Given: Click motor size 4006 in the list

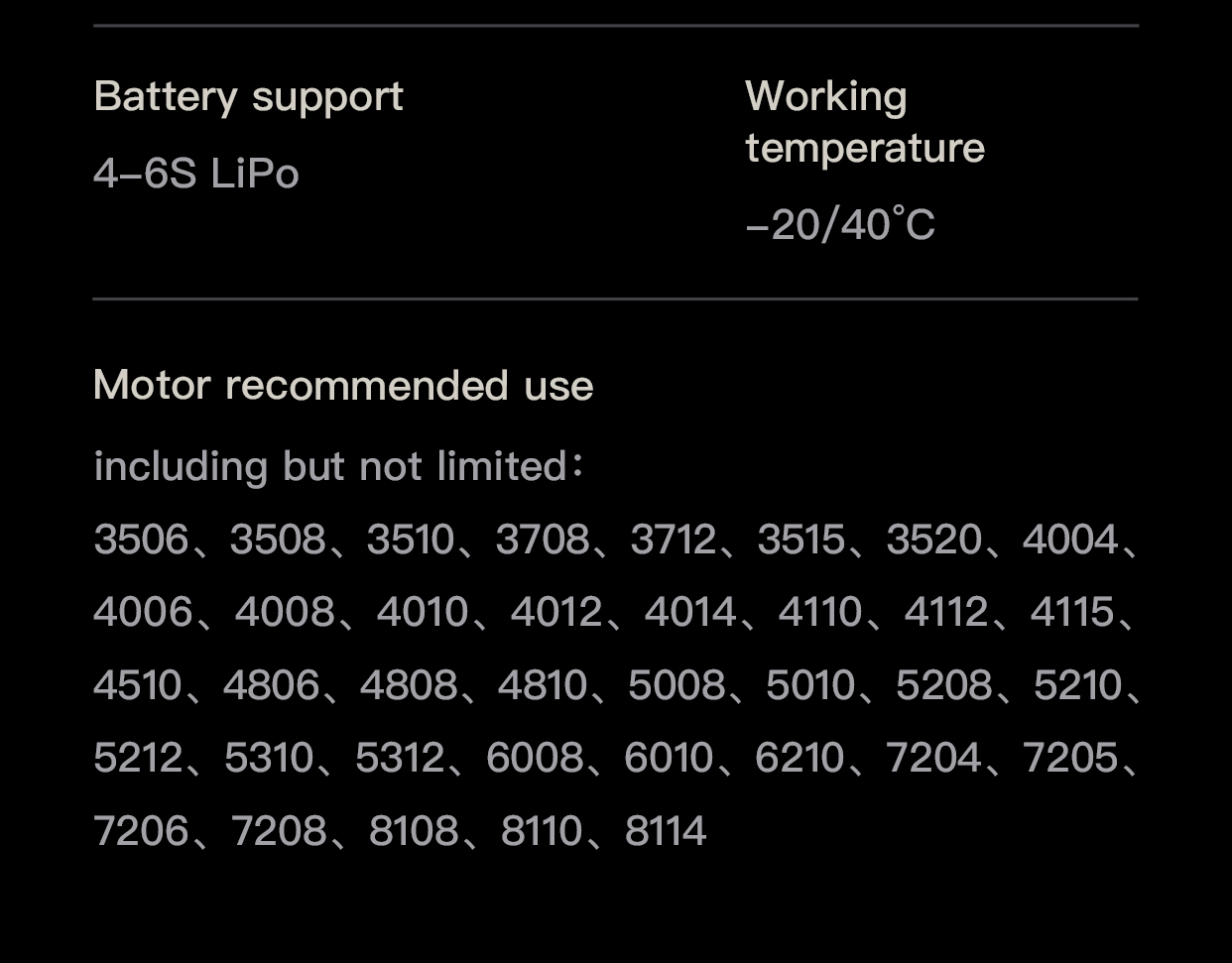Looking at the screenshot, I should pos(143,612).
